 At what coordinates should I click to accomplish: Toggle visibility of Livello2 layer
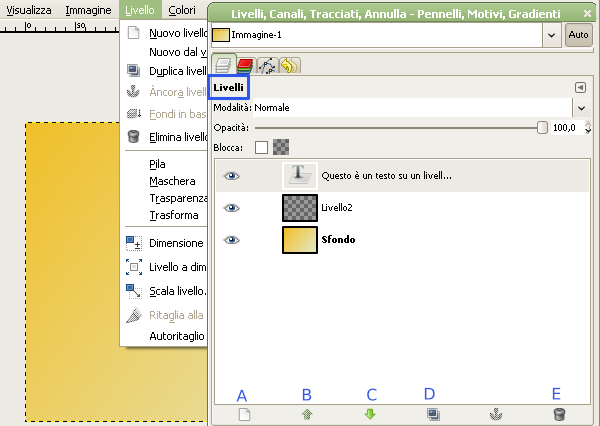pyautogui.click(x=232, y=208)
